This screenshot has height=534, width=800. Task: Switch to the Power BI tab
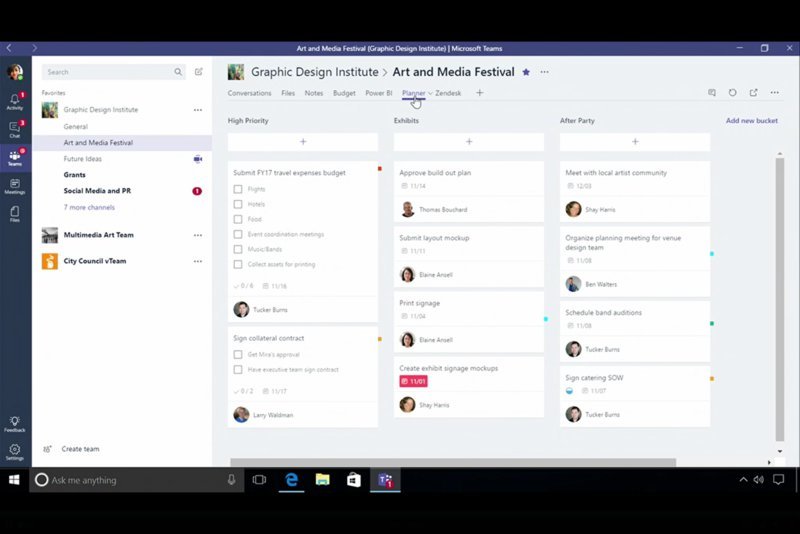point(378,93)
